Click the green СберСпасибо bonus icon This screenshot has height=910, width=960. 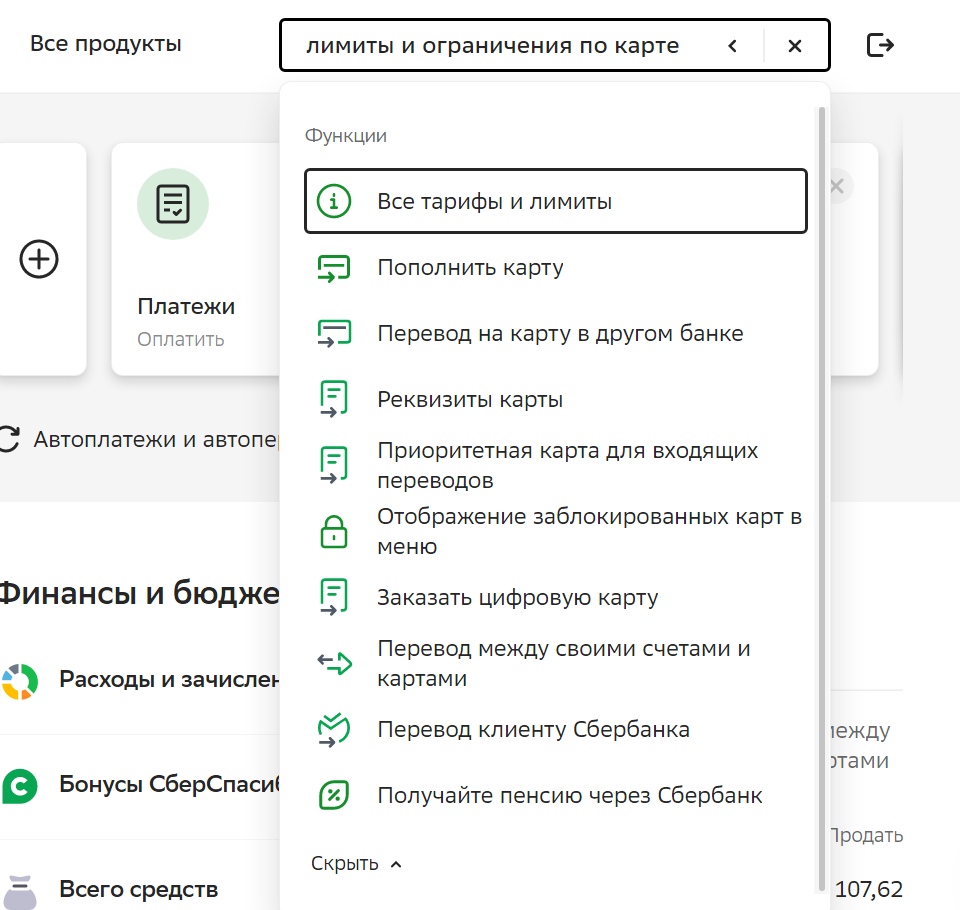pos(20,785)
